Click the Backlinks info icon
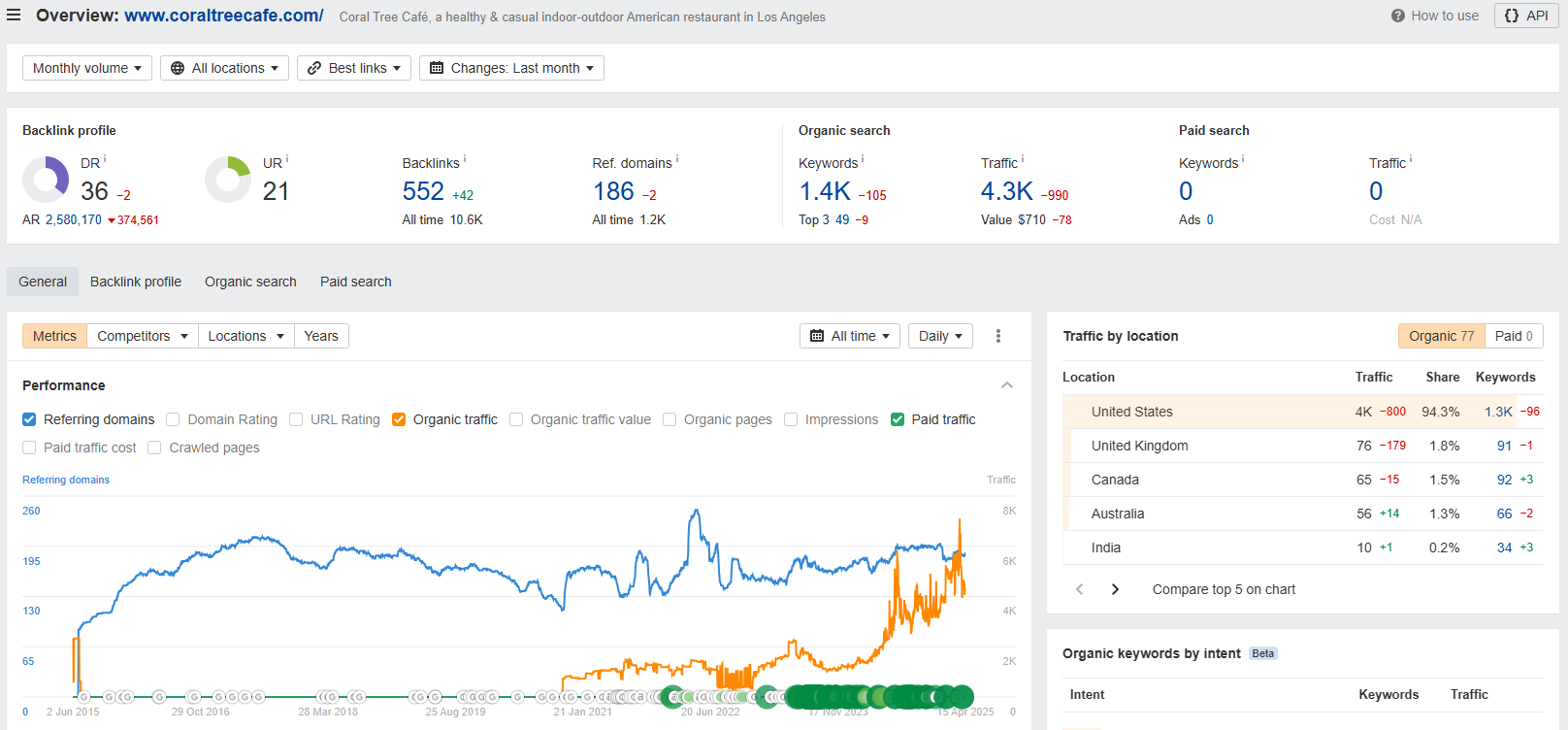 coord(465,159)
